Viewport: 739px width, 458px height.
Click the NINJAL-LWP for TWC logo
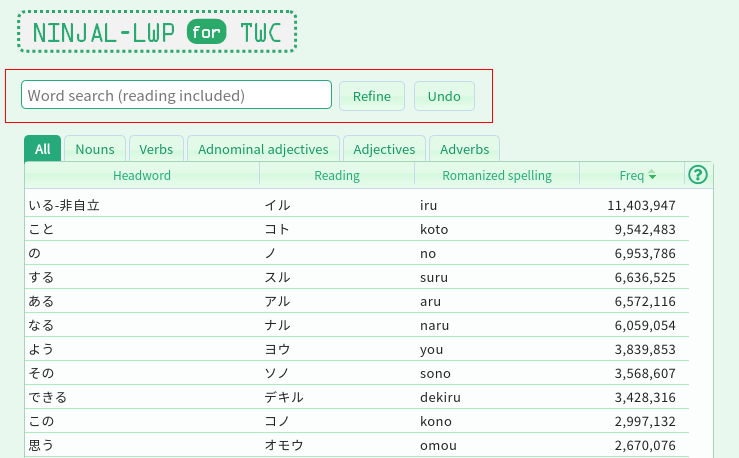click(x=158, y=32)
